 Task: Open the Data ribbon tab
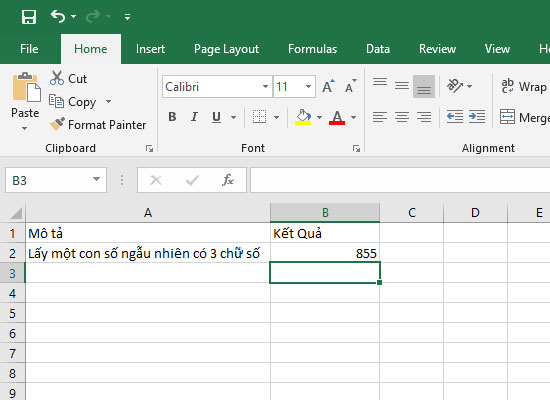coord(378,49)
